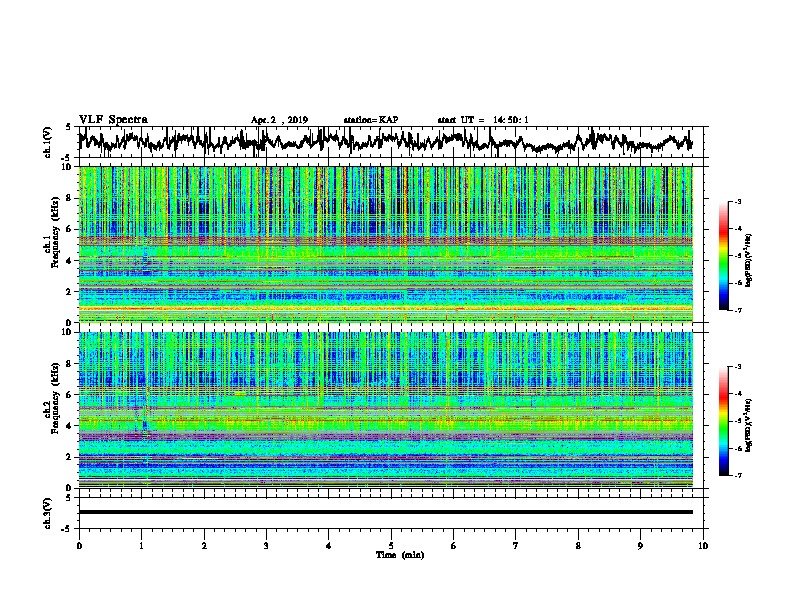
Task: Click time axis tick label '2'
Action: point(204,546)
